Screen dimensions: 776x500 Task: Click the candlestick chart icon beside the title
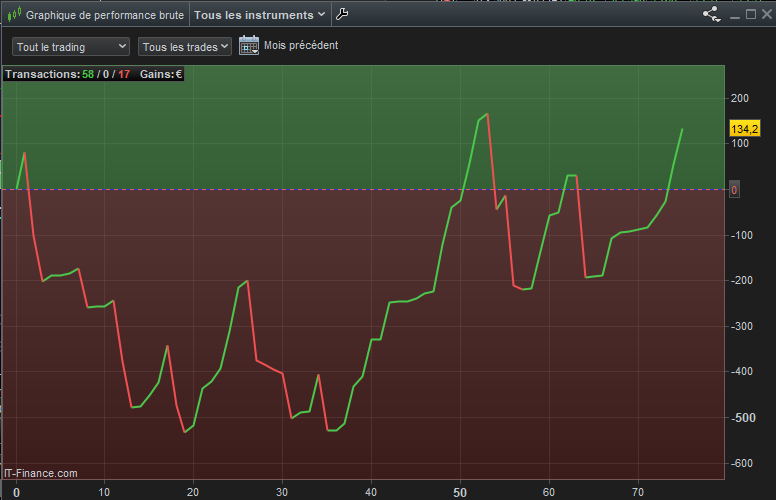[14, 14]
